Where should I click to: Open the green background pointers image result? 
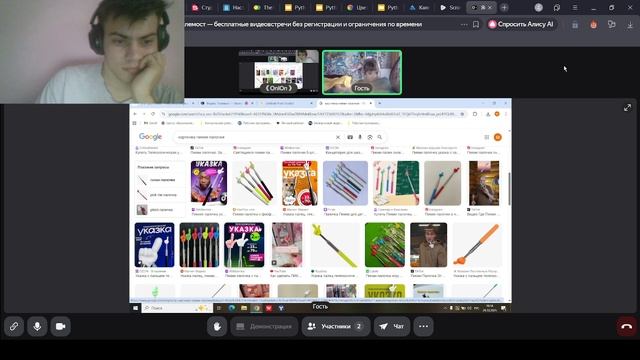pyautogui.click(x=385, y=245)
